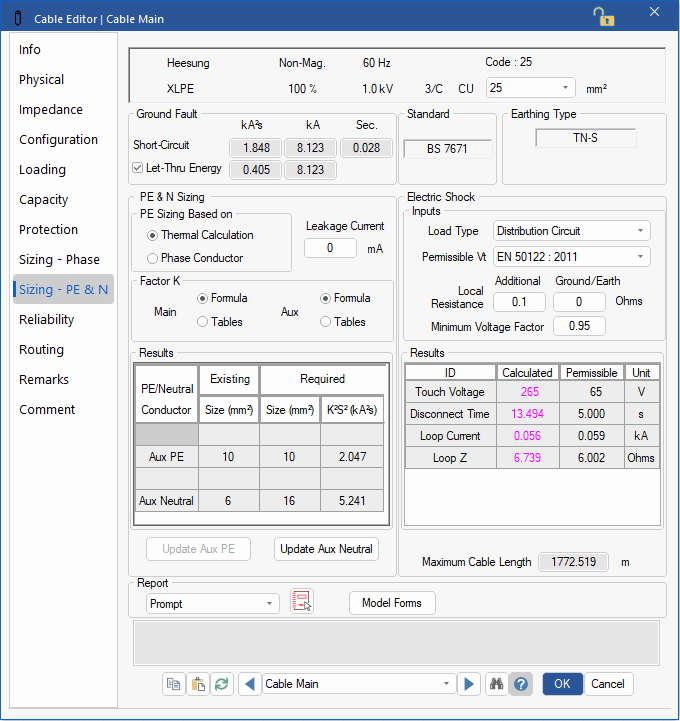Uncheck the Let-Thru Energy checkbox
680x721 pixels.
pyautogui.click(x=139, y=168)
